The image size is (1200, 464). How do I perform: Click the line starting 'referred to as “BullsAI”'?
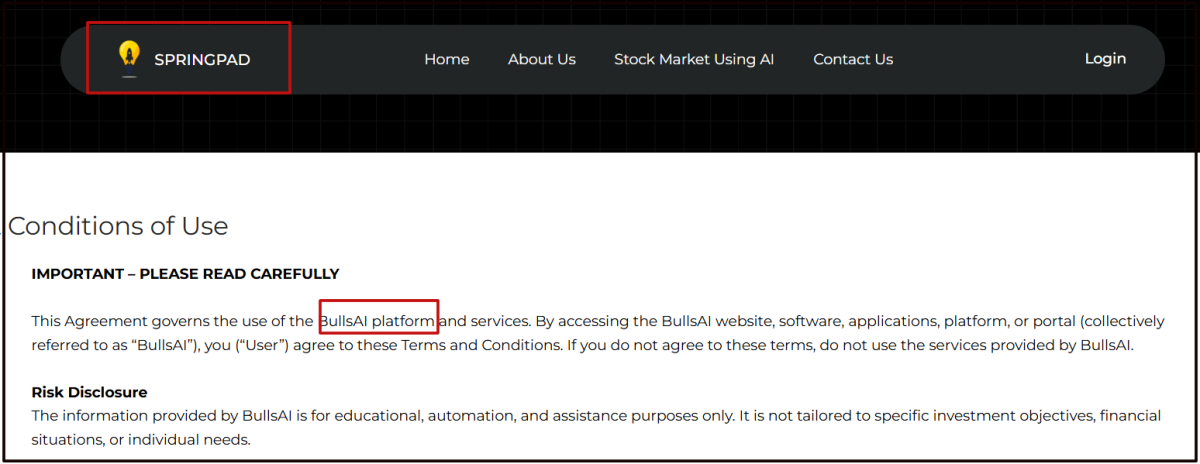[582, 345]
